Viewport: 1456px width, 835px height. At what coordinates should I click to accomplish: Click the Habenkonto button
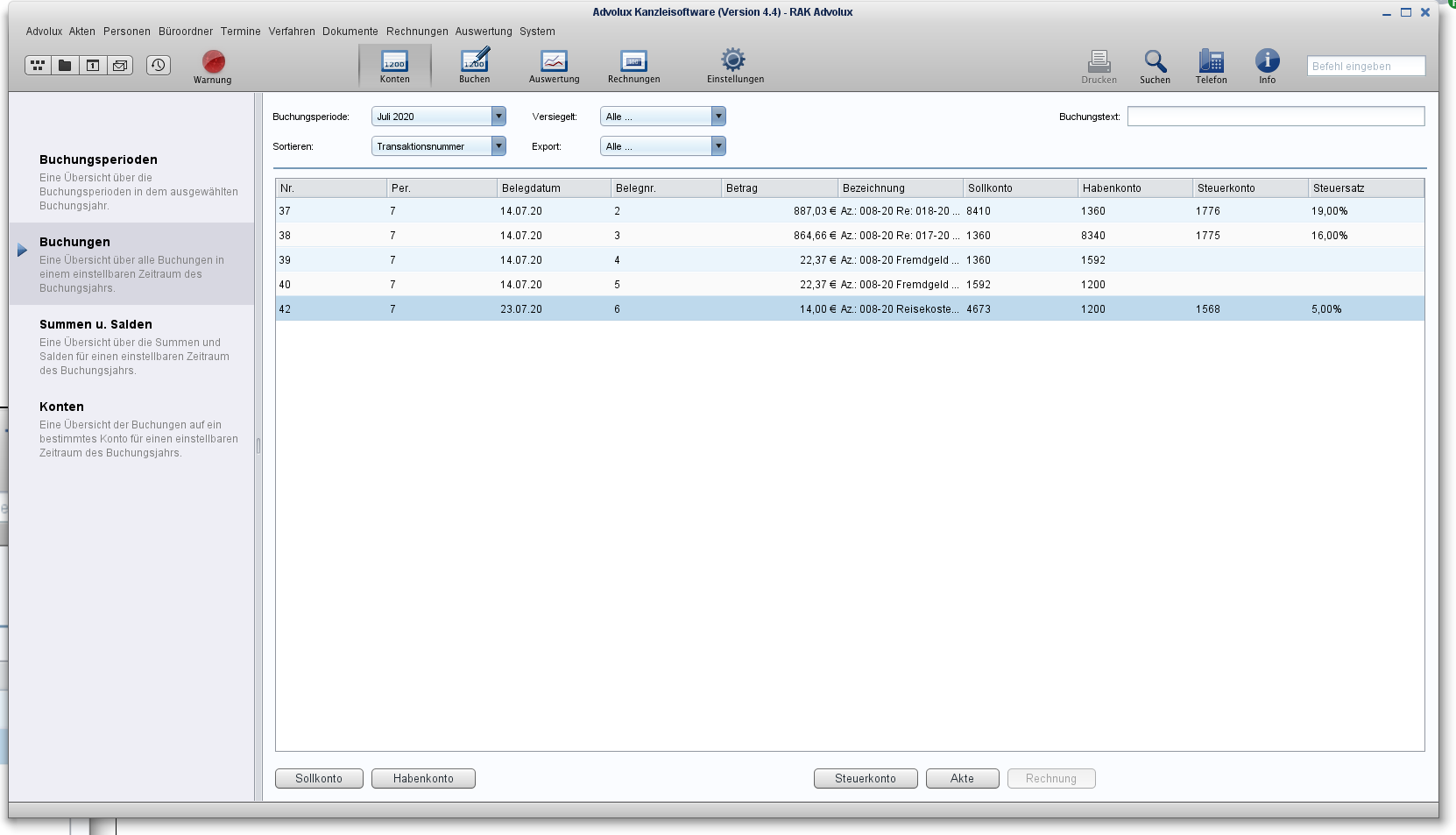(423, 779)
